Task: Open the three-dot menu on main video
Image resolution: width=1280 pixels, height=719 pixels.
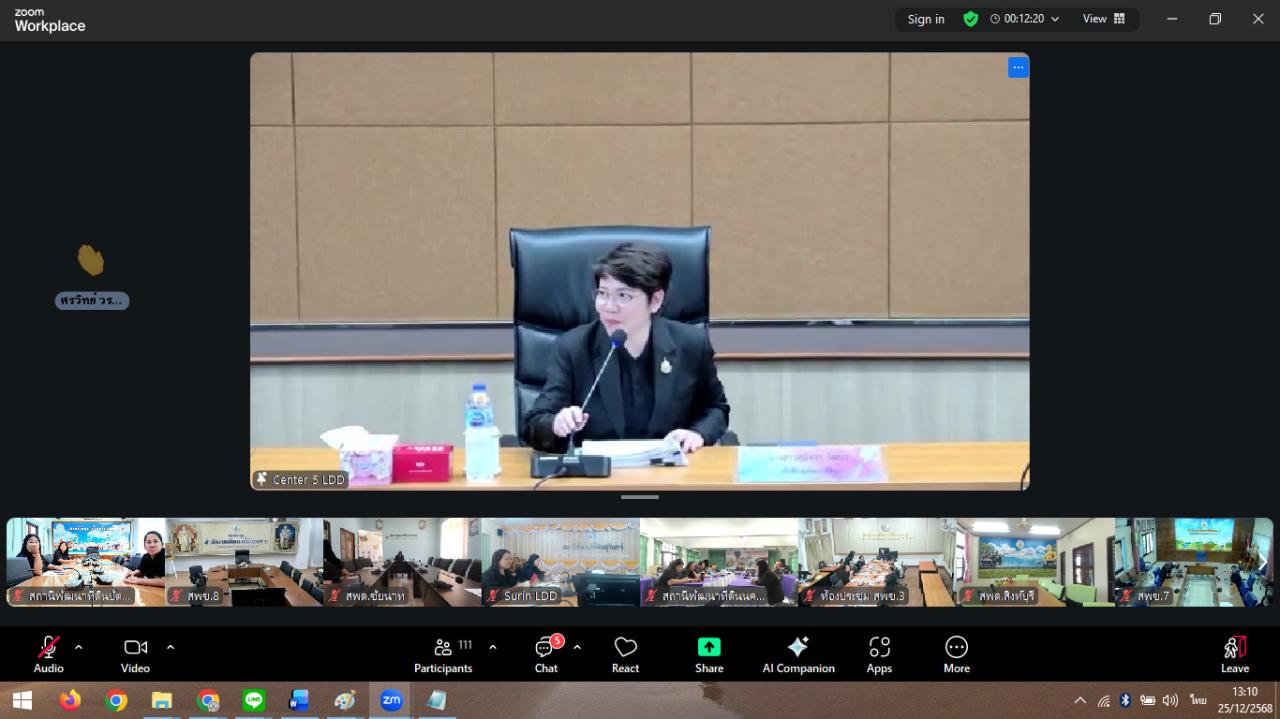Action: click(1018, 68)
